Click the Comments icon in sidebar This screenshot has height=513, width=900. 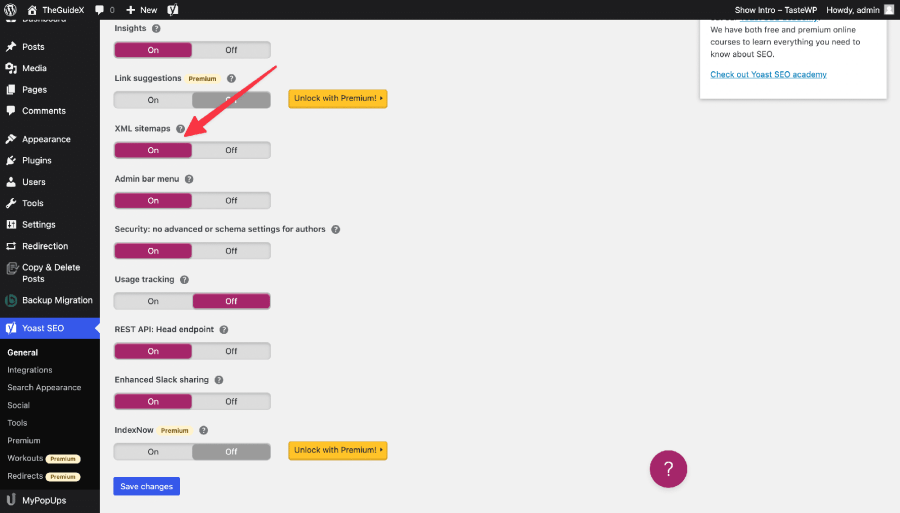[11, 111]
